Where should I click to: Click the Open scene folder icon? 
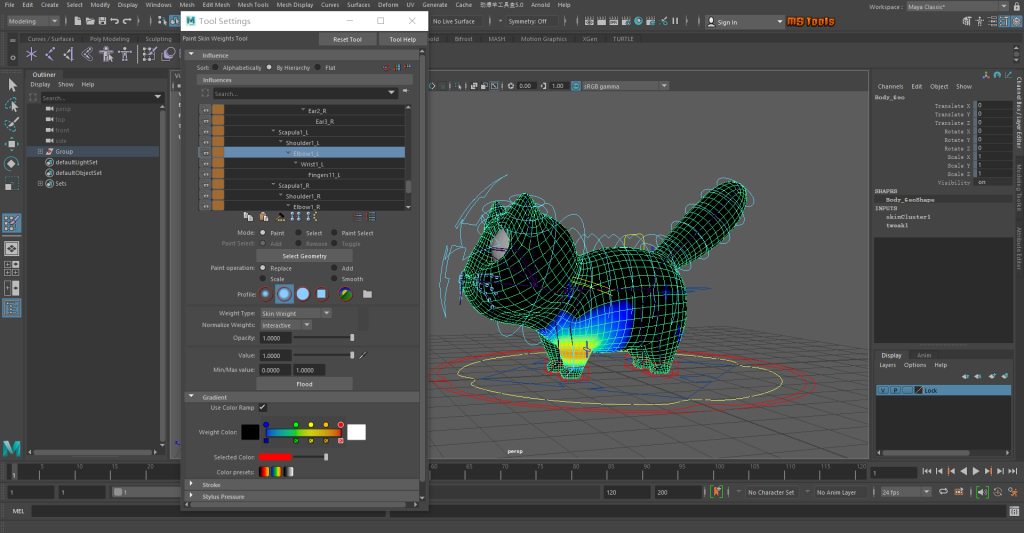pos(89,21)
